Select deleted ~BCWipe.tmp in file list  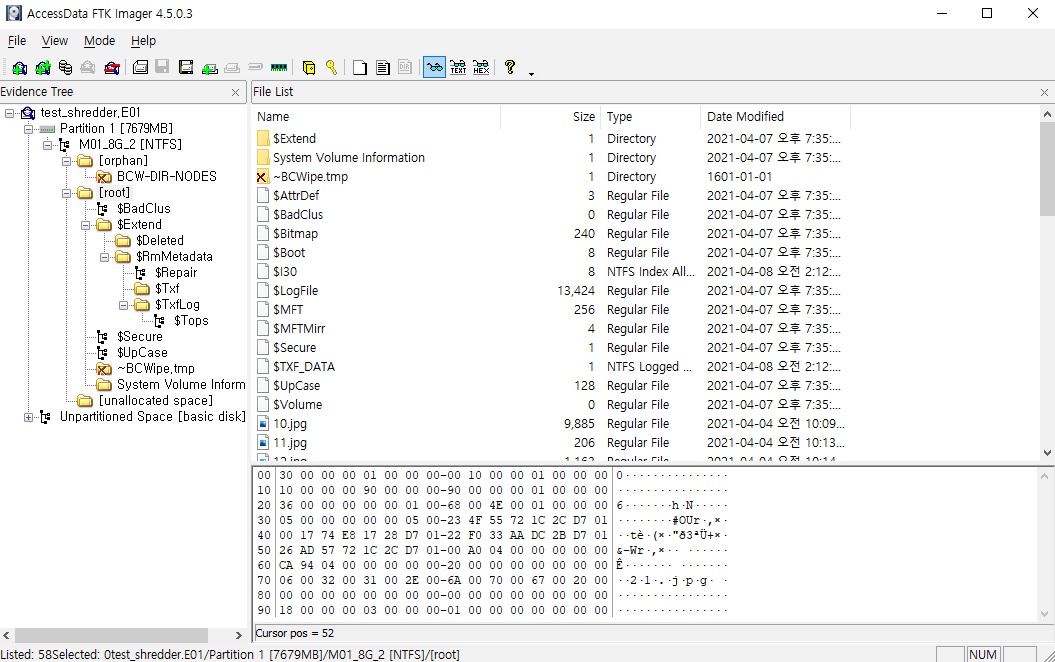pos(310,177)
